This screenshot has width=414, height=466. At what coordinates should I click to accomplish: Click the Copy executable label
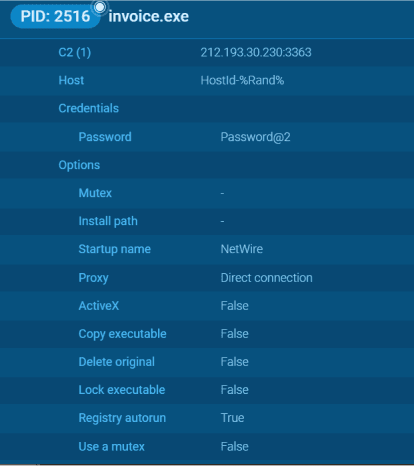pyautogui.click(x=122, y=334)
